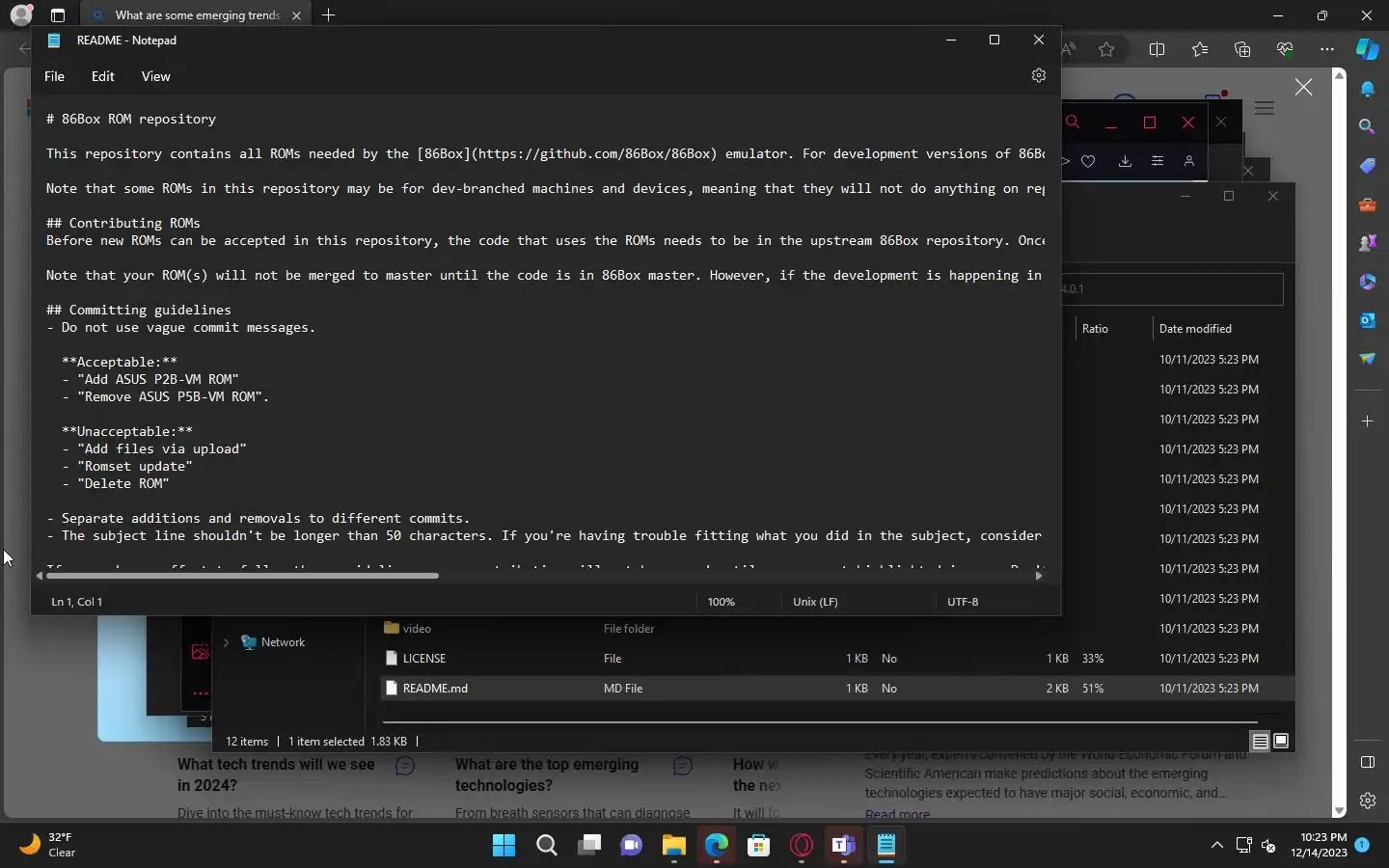The image size is (1389, 868).
Task: Open Edge Collections icon
Action: 1242,49
